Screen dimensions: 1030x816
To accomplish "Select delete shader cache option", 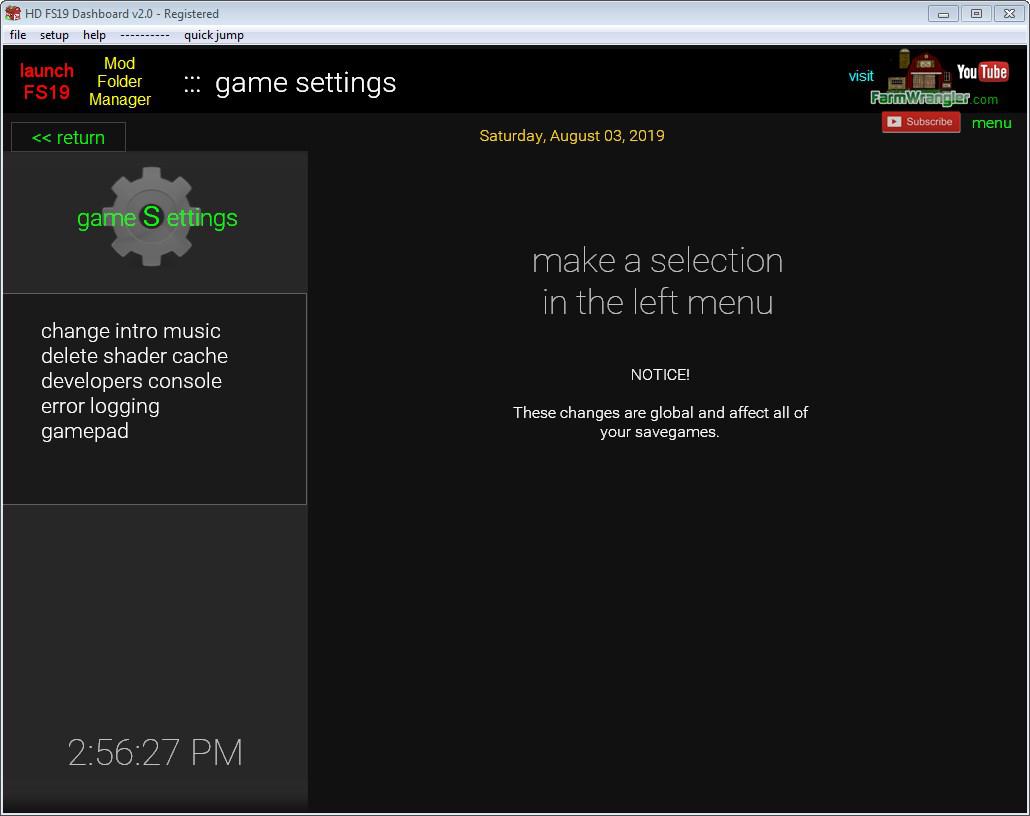I will 134,356.
